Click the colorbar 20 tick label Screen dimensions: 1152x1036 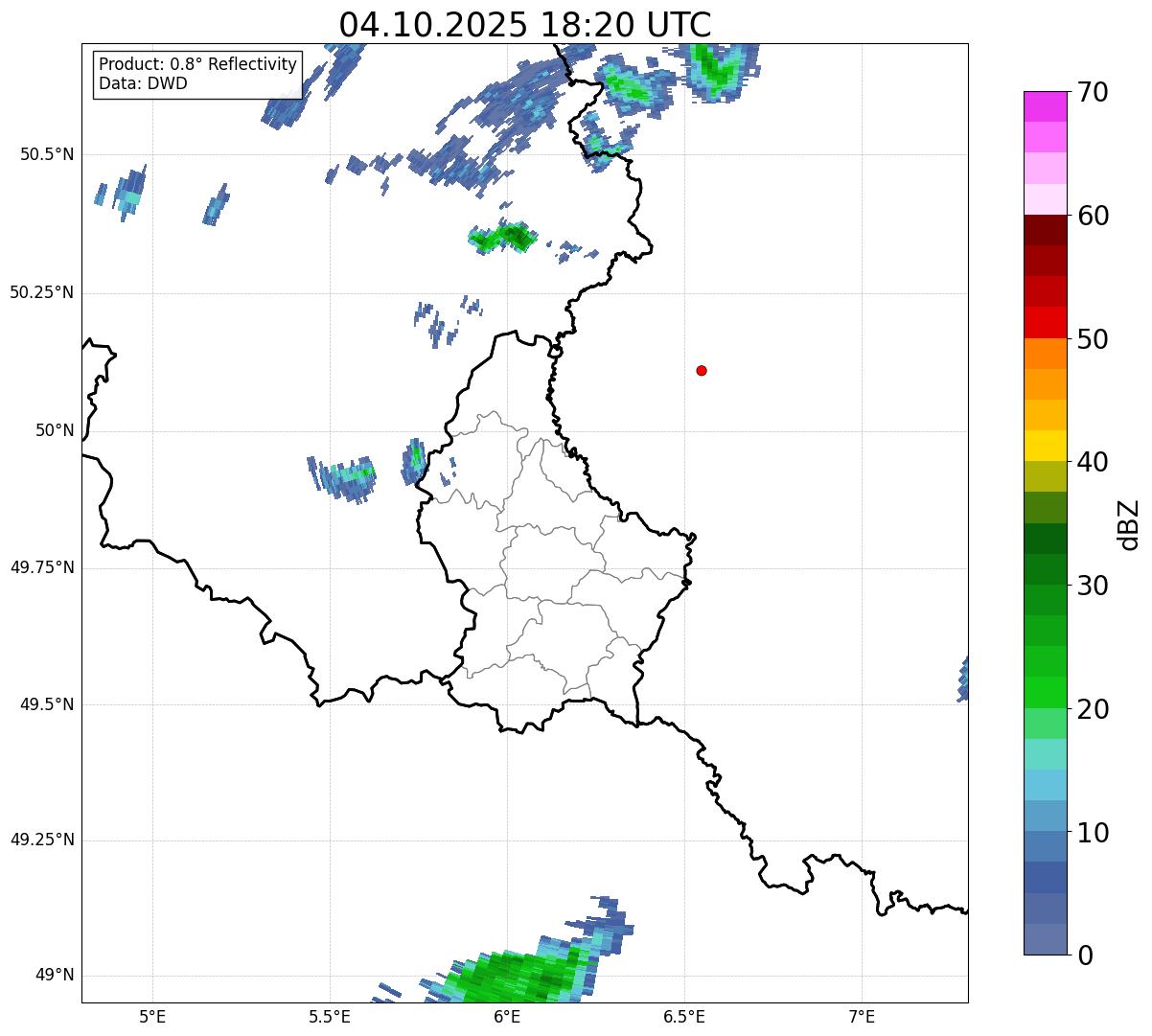[x=1093, y=709]
